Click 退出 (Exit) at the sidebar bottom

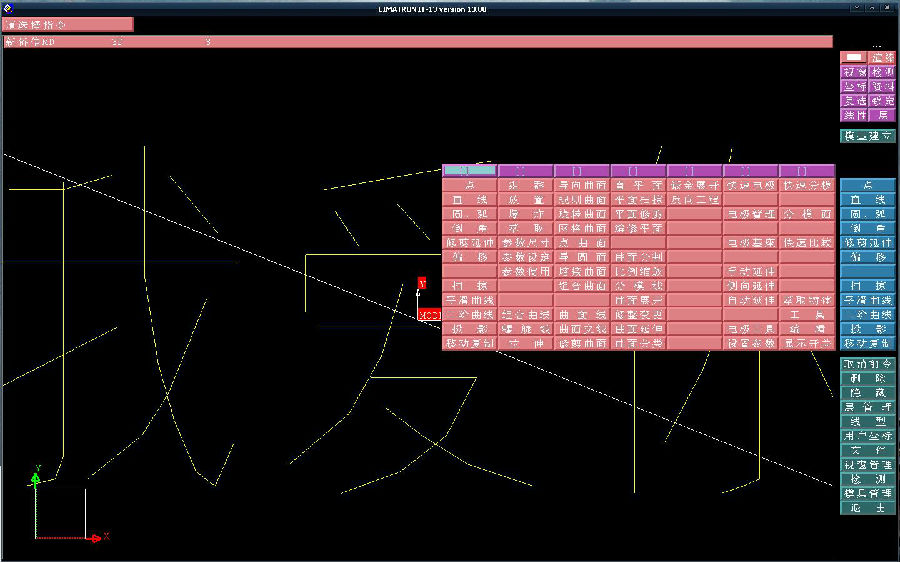867,508
